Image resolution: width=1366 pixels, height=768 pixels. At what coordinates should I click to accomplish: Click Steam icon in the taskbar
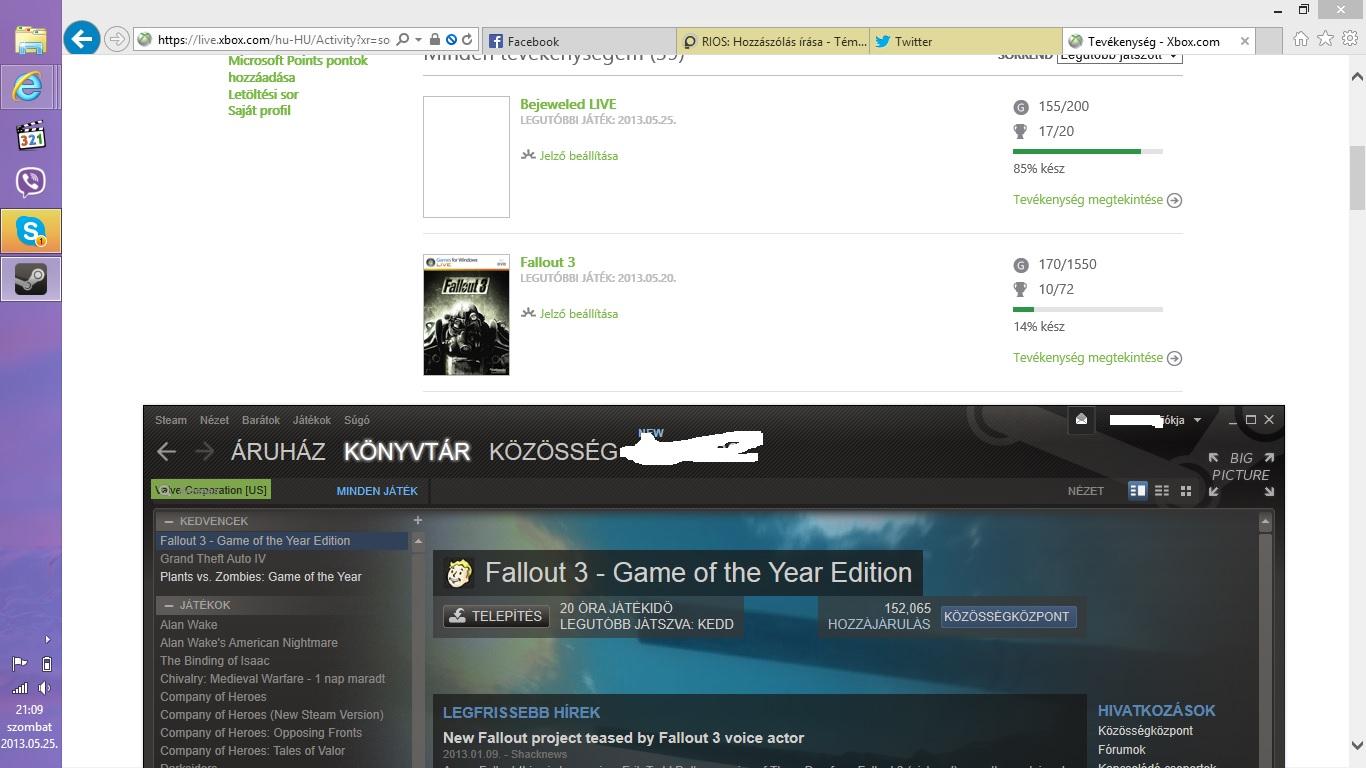(31, 279)
